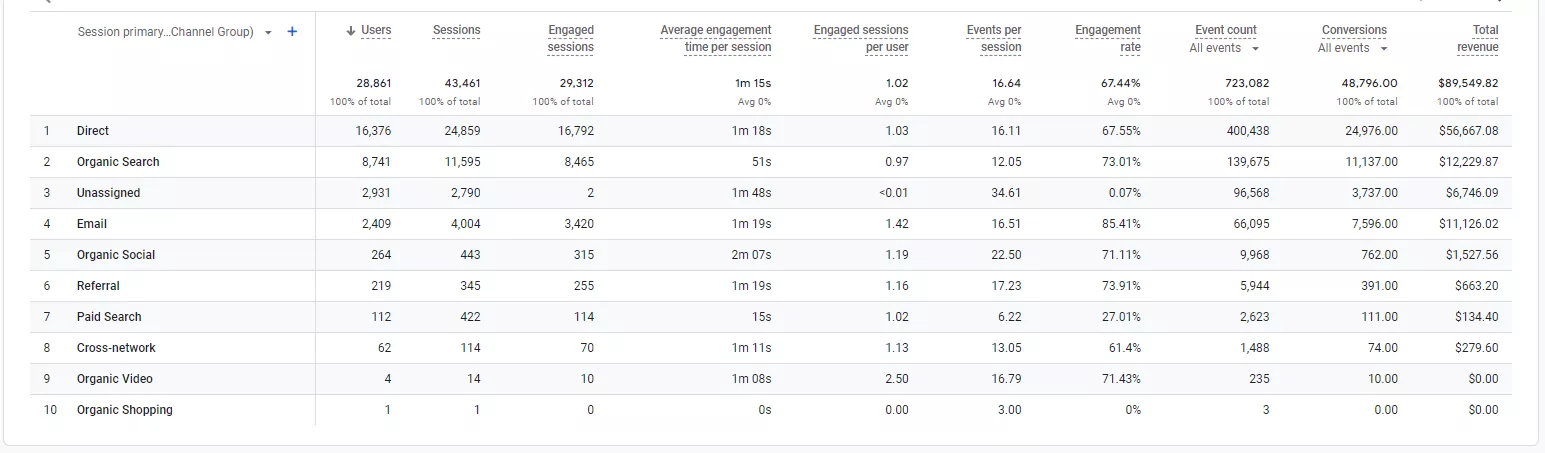The image size is (1545, 453).
Task: Sort by Events per session header
Action: [994, 39]
